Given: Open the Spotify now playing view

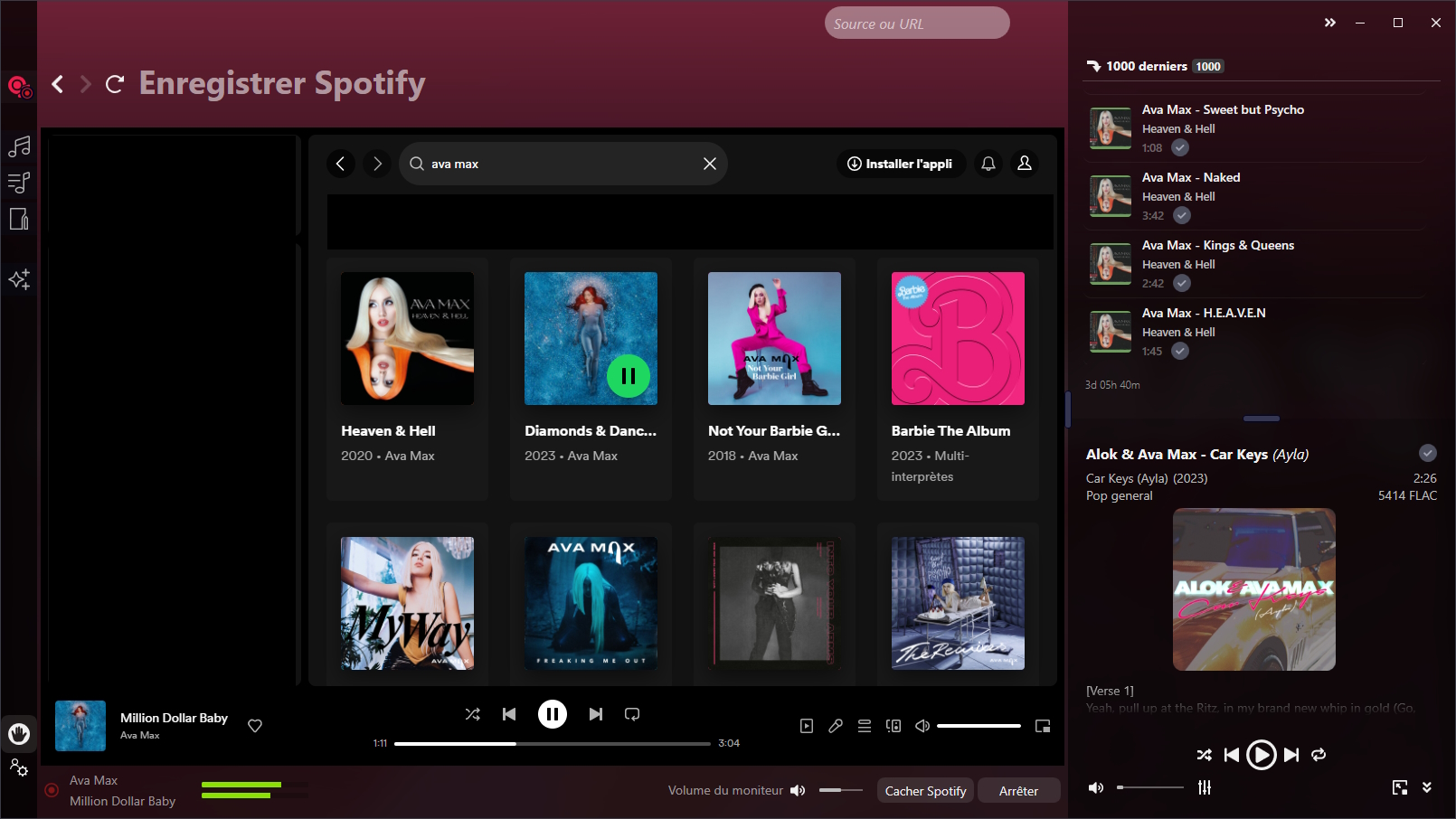Looking at the screenshot, I should (807, 726).
